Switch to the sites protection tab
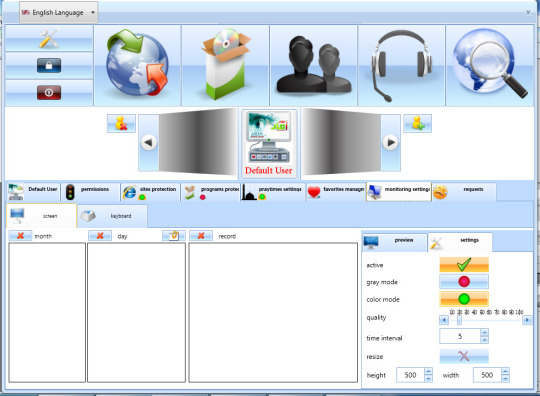Image resolution: width=540 pixels, height=396 pixels. [x=150, y=192]
